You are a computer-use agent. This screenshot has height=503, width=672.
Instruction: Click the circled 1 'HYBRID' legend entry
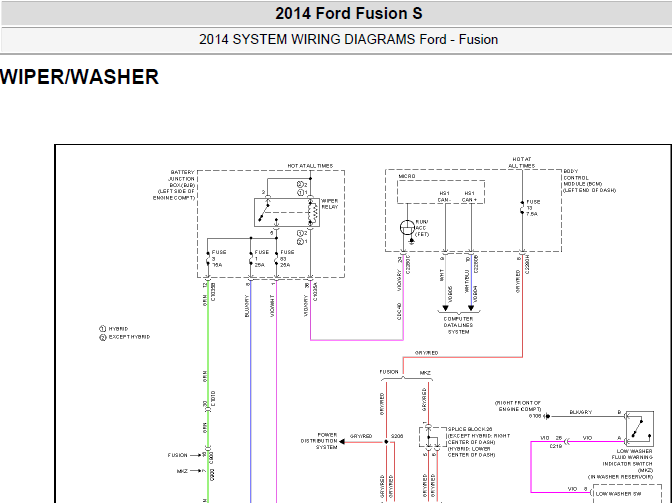pos(114,329)
